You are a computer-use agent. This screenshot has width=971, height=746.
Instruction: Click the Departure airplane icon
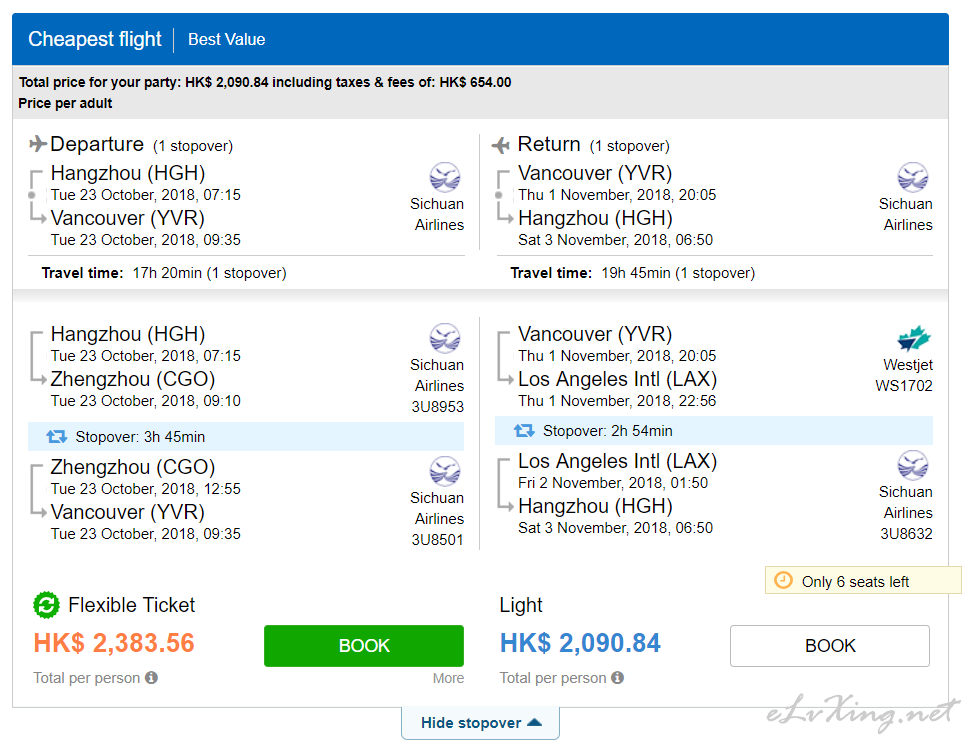(x=38, y=144)
